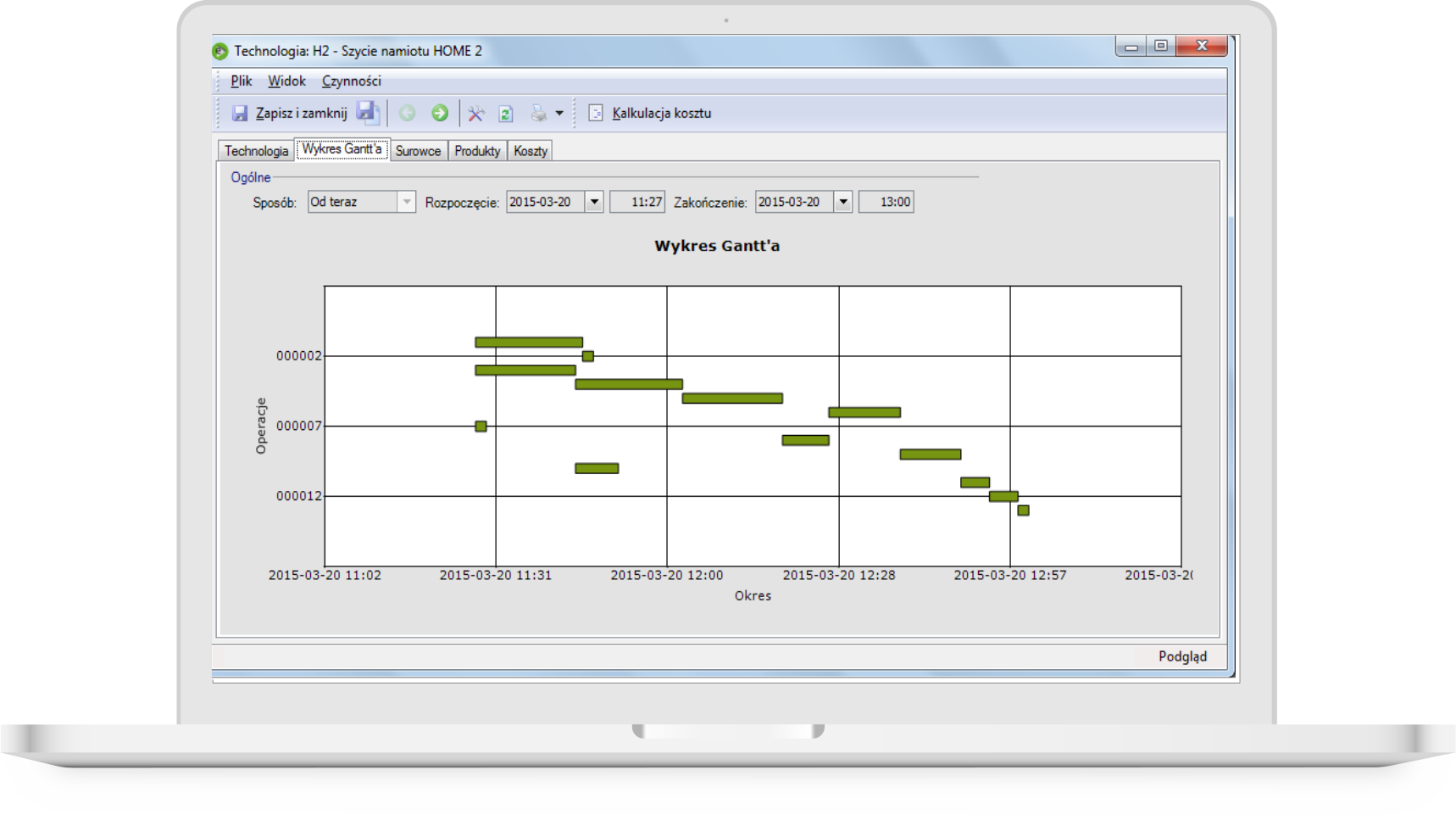Image resolution: width=1456 pixels, height=820 pixels.
Task: Open the Produkty tab
Action: 477,151
